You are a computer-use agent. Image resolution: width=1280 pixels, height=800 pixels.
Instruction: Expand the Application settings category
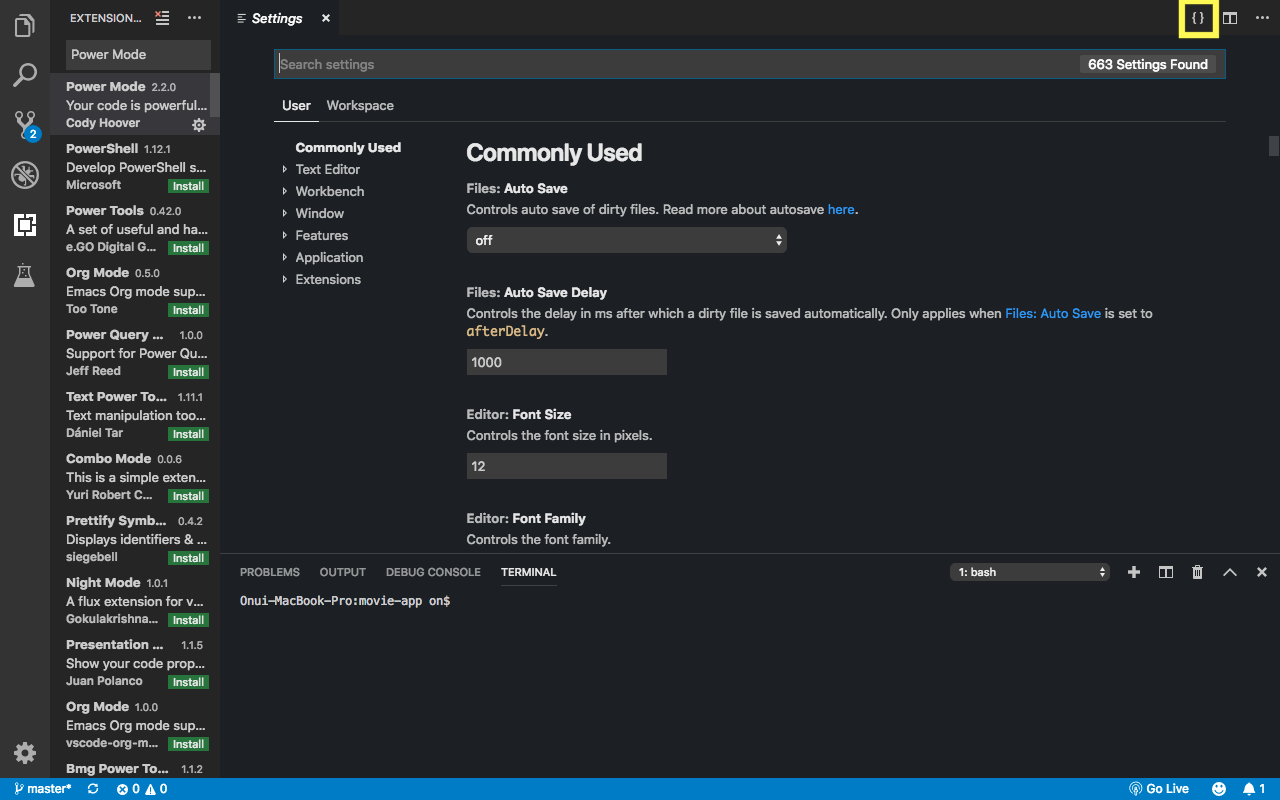point(329,257)
